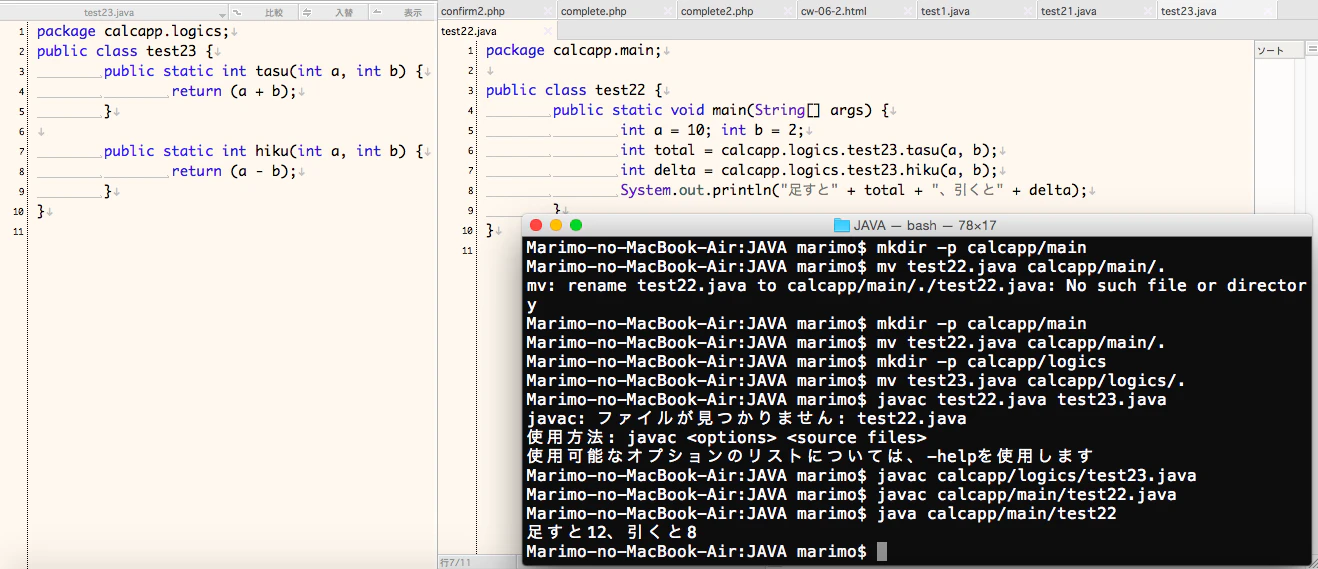Click the Terminal cursor at the last prompt
Image resolution: width=1318 pixels, height=569 pixels.
tap(881, 552)
